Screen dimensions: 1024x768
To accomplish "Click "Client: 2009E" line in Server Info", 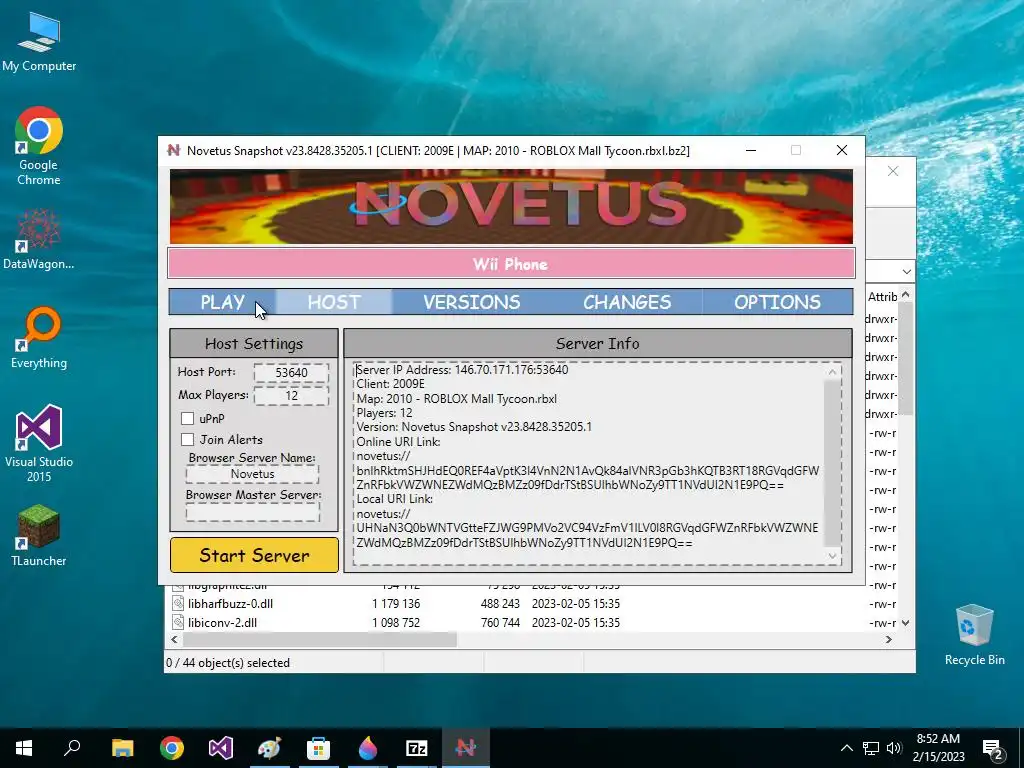I will tap(391, 384).
